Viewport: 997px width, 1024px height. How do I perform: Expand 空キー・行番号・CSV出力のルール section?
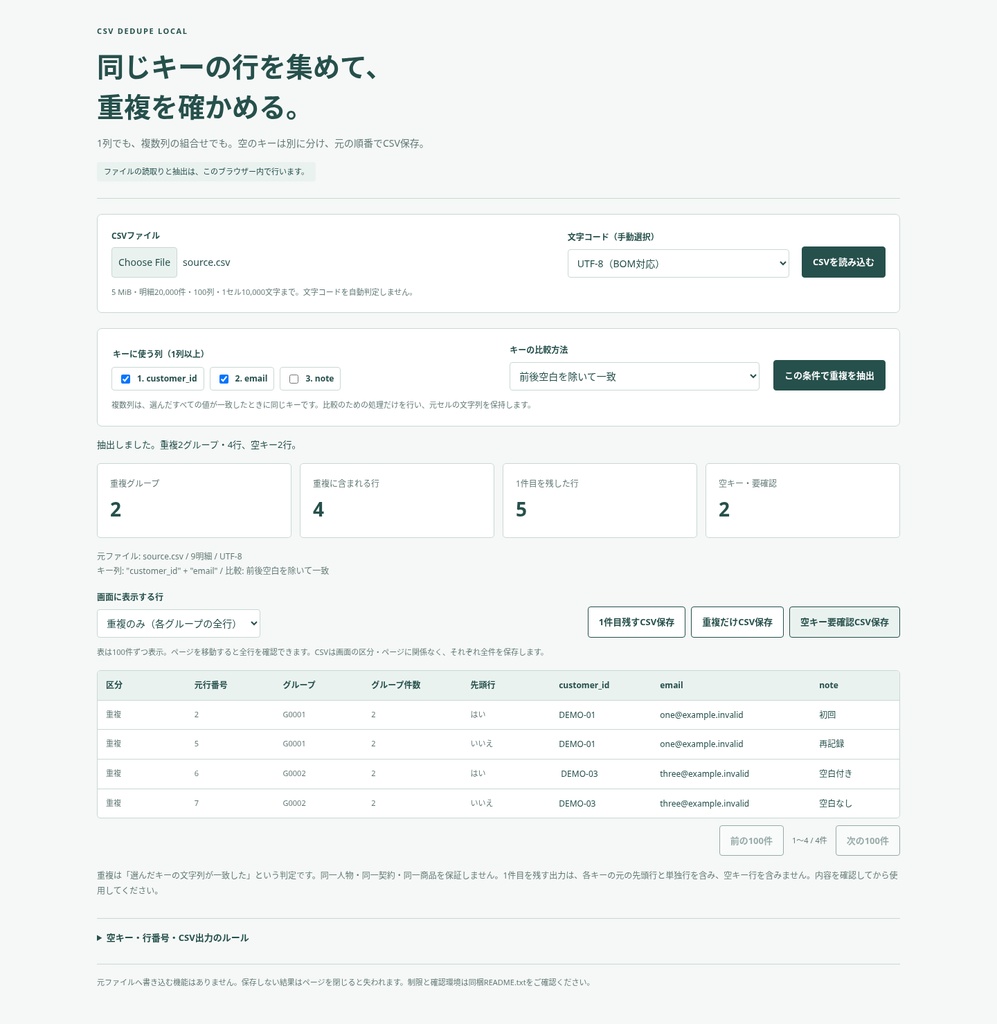point(173,938)
